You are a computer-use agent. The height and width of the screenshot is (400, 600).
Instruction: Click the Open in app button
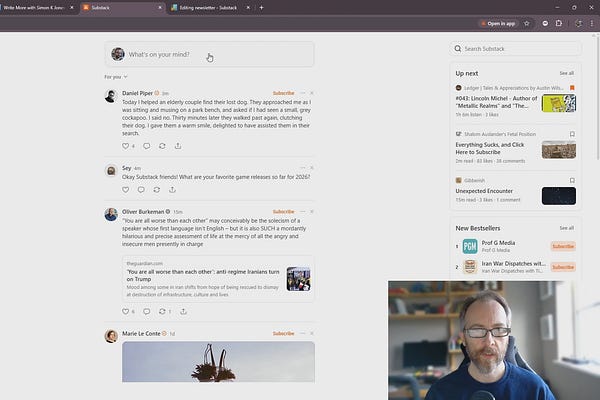pyautogui.click(x=498, y=23)
